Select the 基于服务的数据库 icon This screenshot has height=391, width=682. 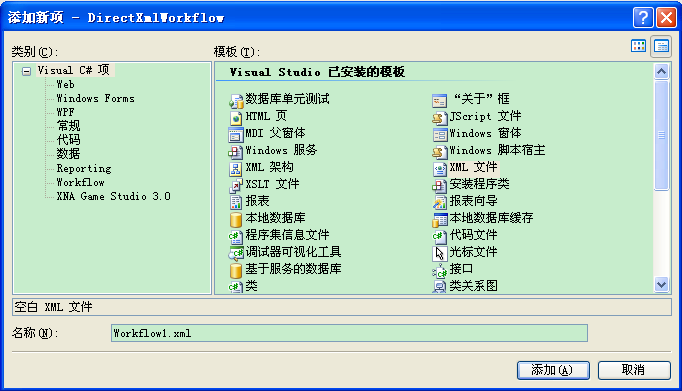236,270
